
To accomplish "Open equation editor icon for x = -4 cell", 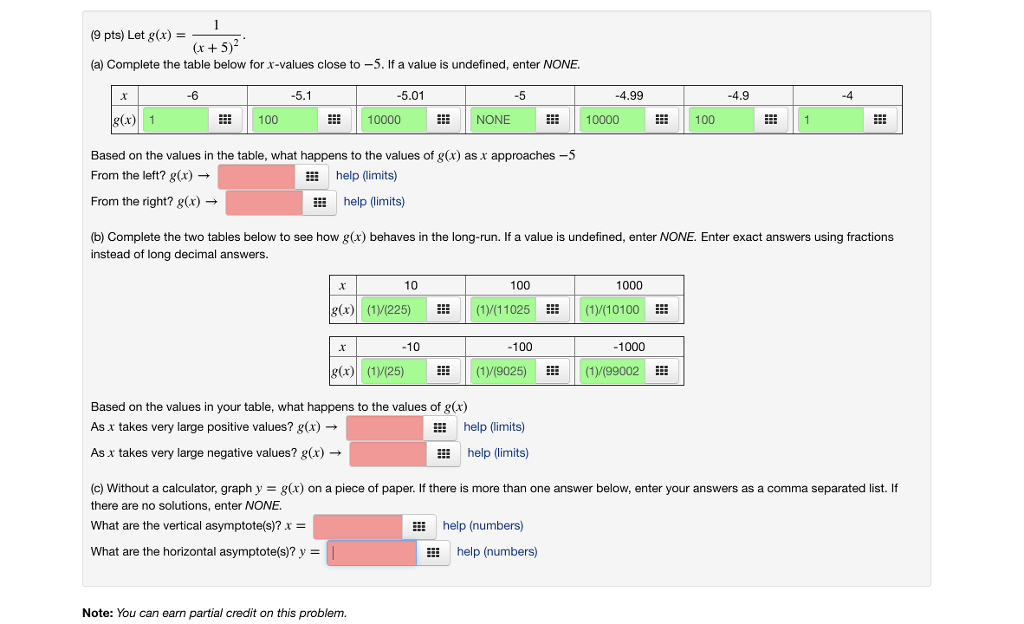I will (x=880, y=119).
